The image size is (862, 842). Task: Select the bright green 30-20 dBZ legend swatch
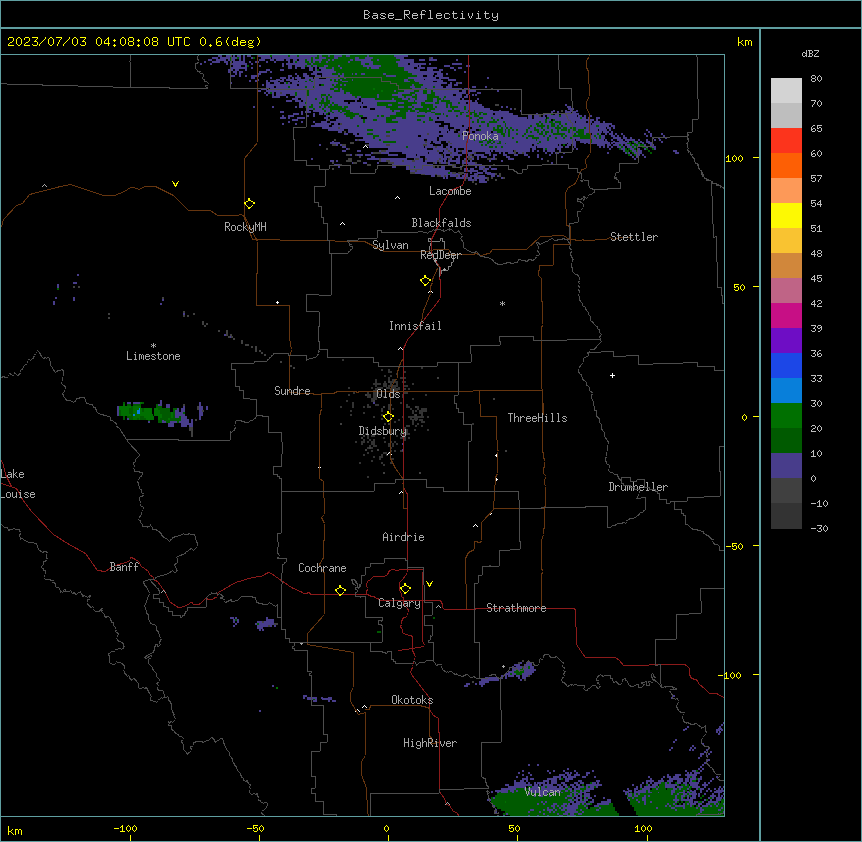pos(786,416)
